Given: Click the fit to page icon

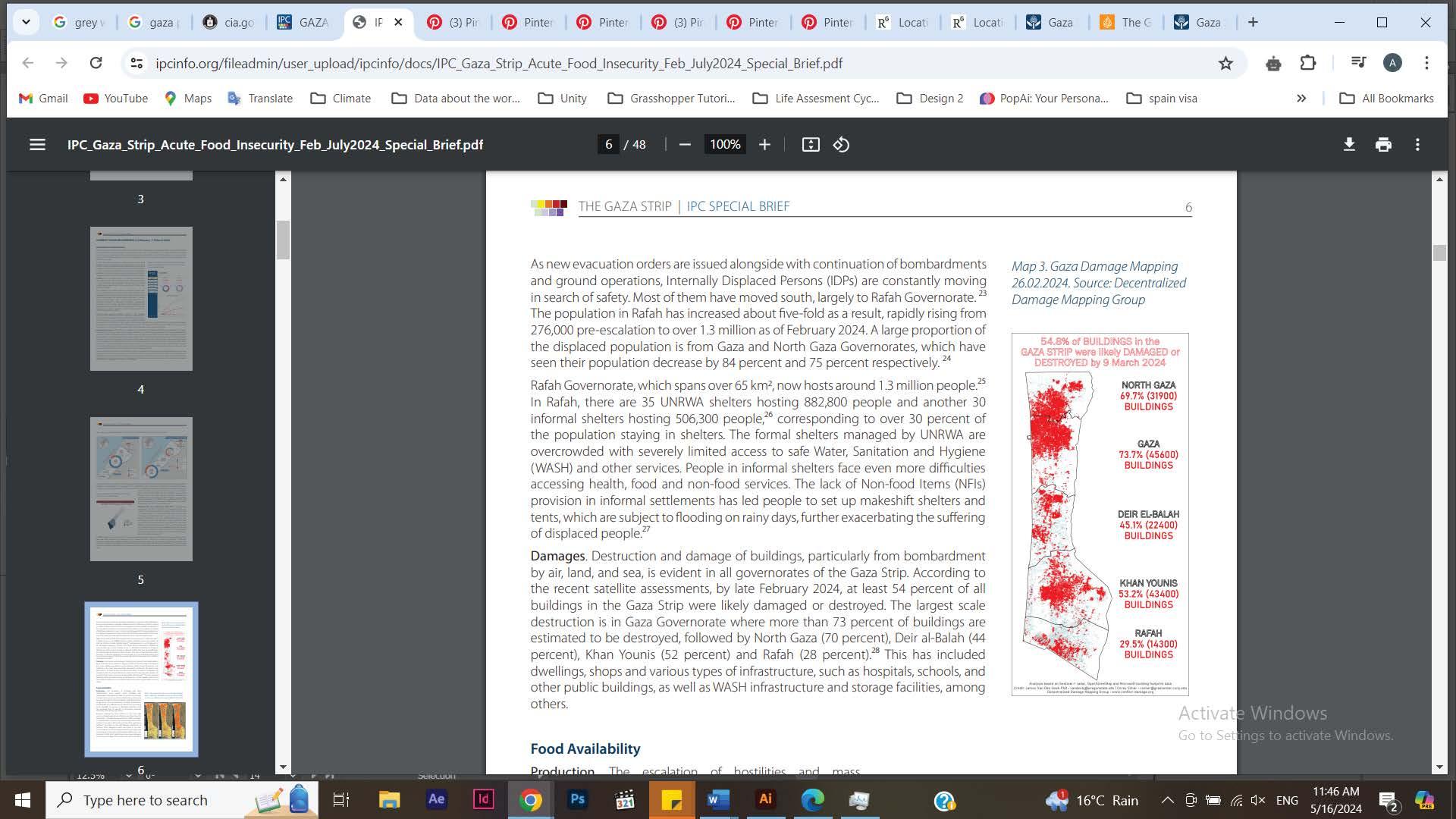Looking at the screenshot, I should [x=811, y=144].
